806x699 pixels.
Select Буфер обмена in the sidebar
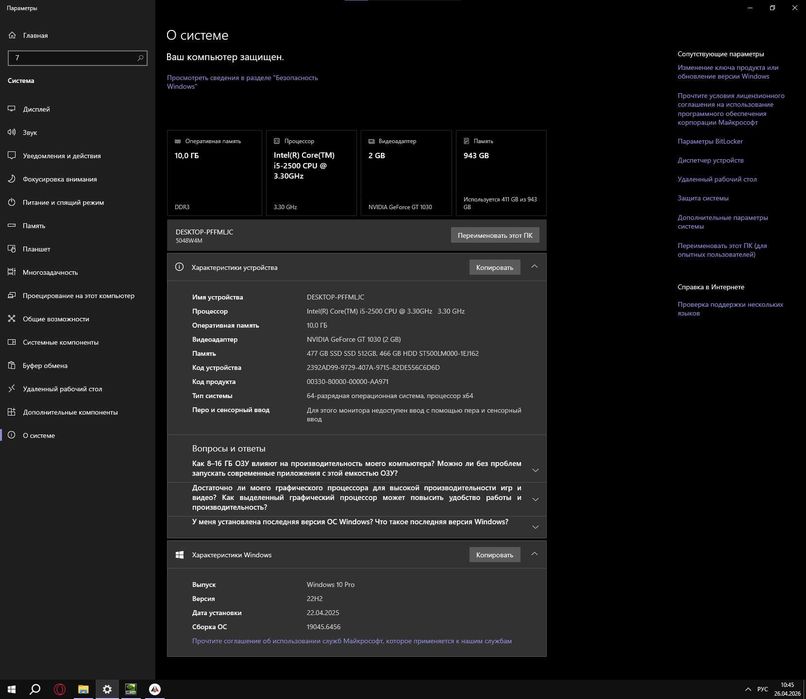pyautogui.click(x=78, y=365)
